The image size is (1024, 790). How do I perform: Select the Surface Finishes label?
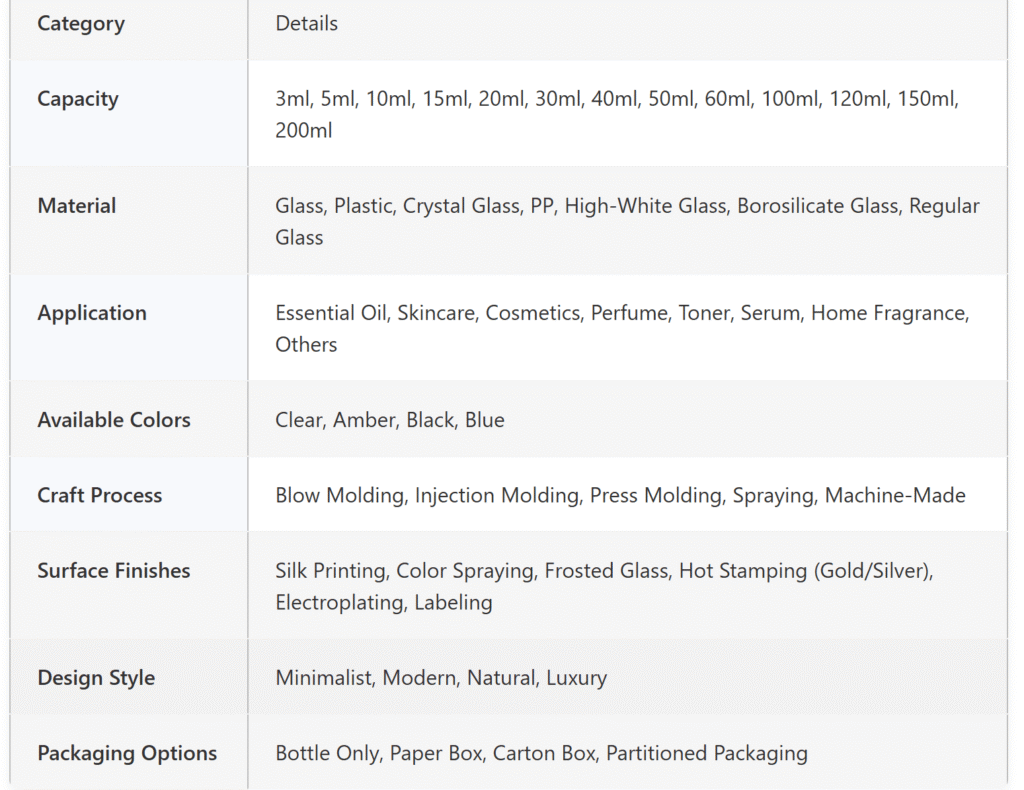114,571
